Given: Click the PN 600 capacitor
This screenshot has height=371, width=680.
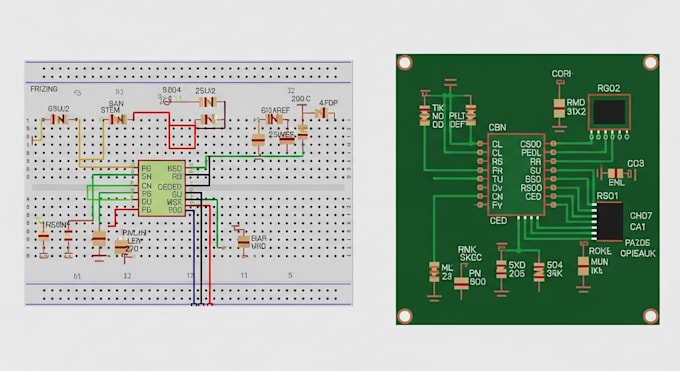Looking at the screenshot, I should point(461,283).
